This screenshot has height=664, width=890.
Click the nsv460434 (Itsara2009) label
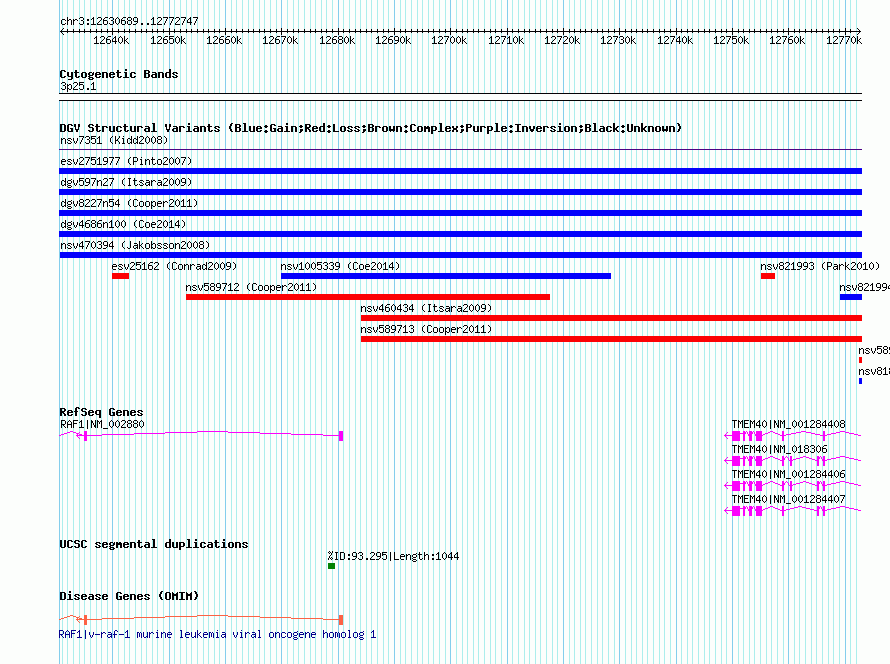coord(426,308)
